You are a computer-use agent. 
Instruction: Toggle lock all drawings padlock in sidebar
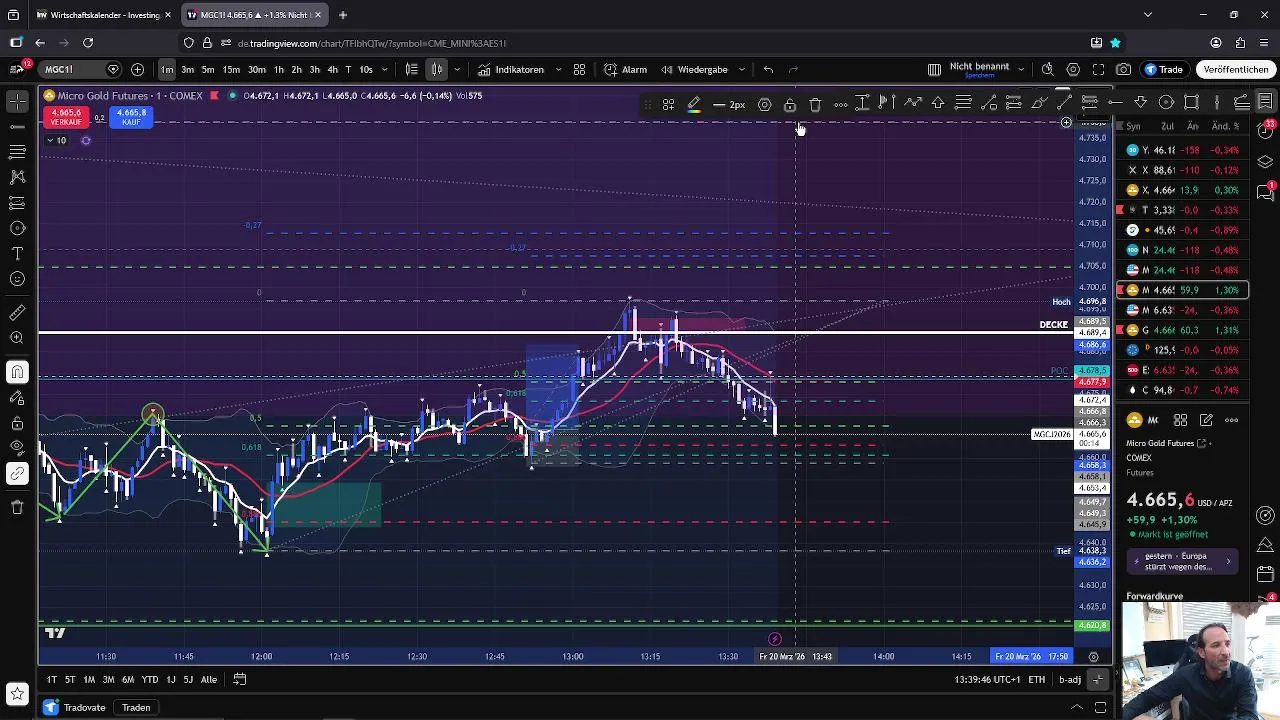tap(17, 423)
